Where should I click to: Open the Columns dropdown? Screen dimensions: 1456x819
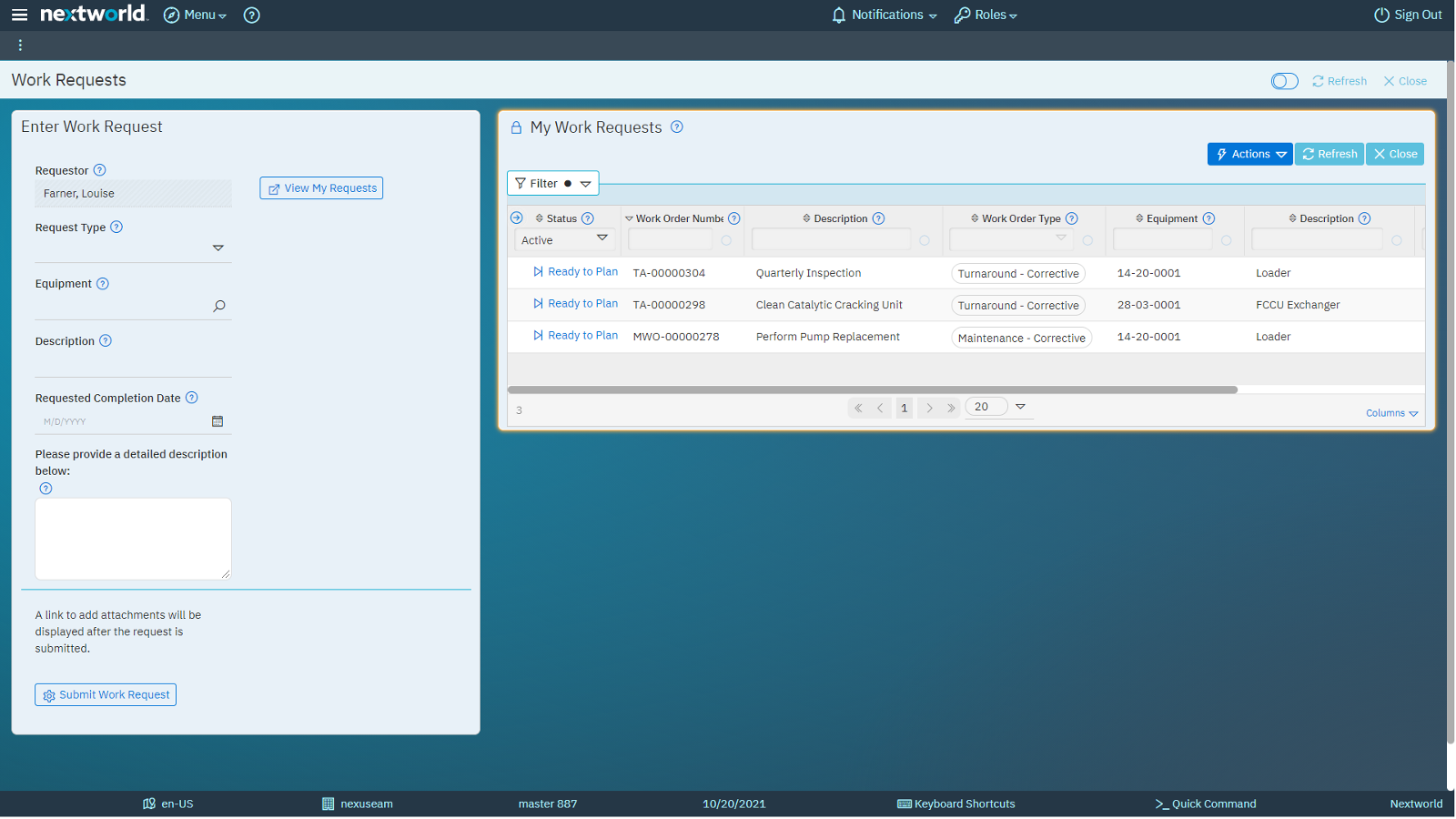1390,412
